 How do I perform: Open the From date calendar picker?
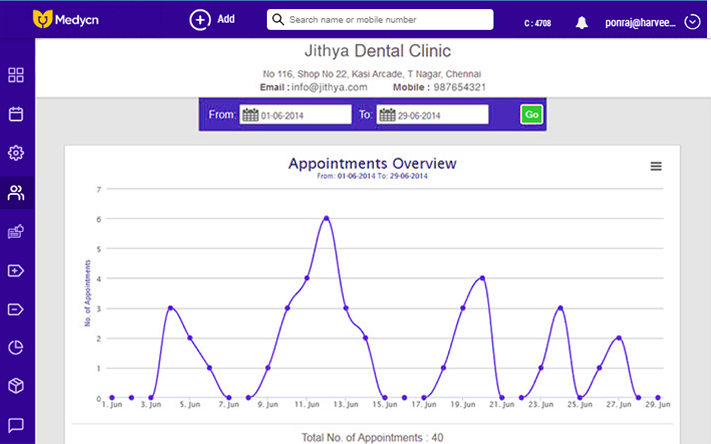250,115
